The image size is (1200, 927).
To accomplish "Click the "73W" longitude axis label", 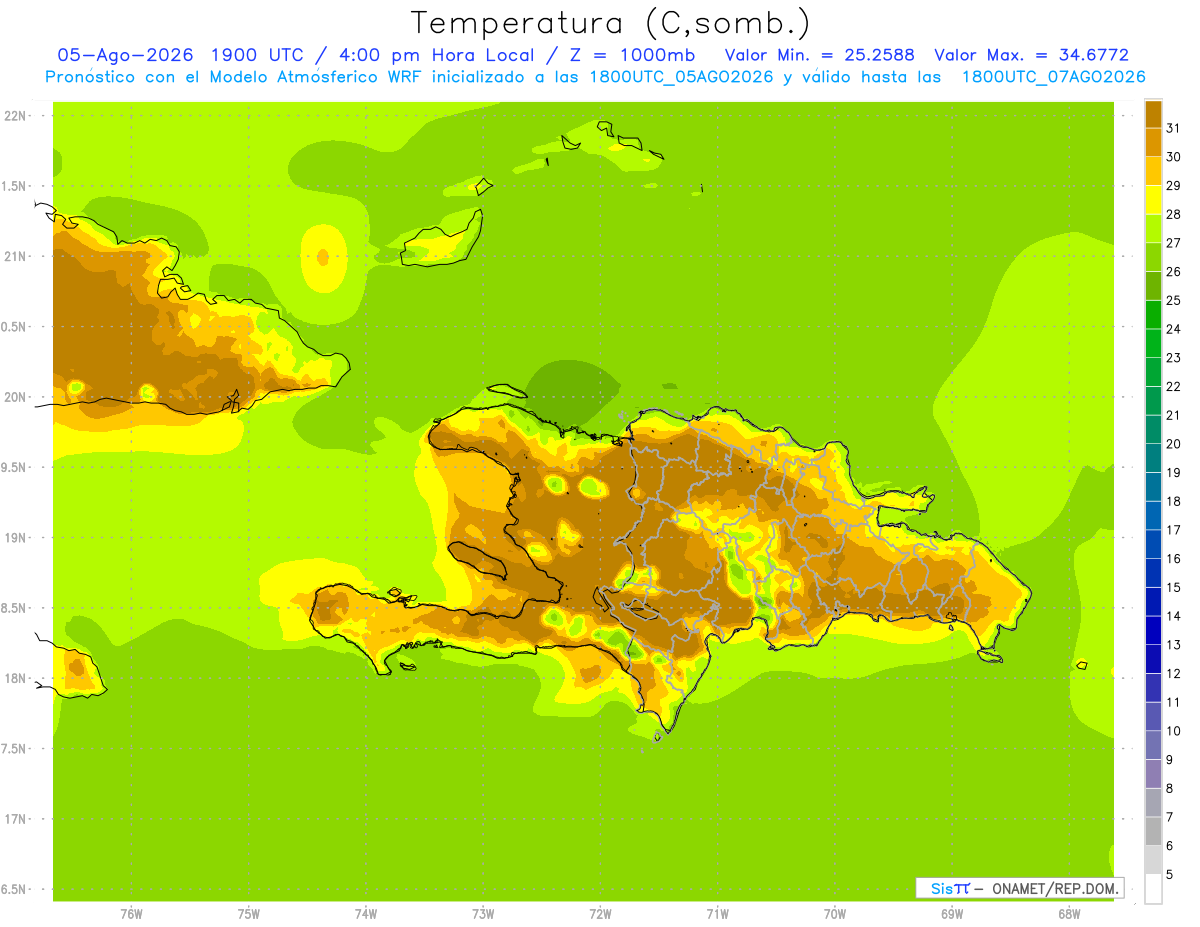I will [483, 914].
